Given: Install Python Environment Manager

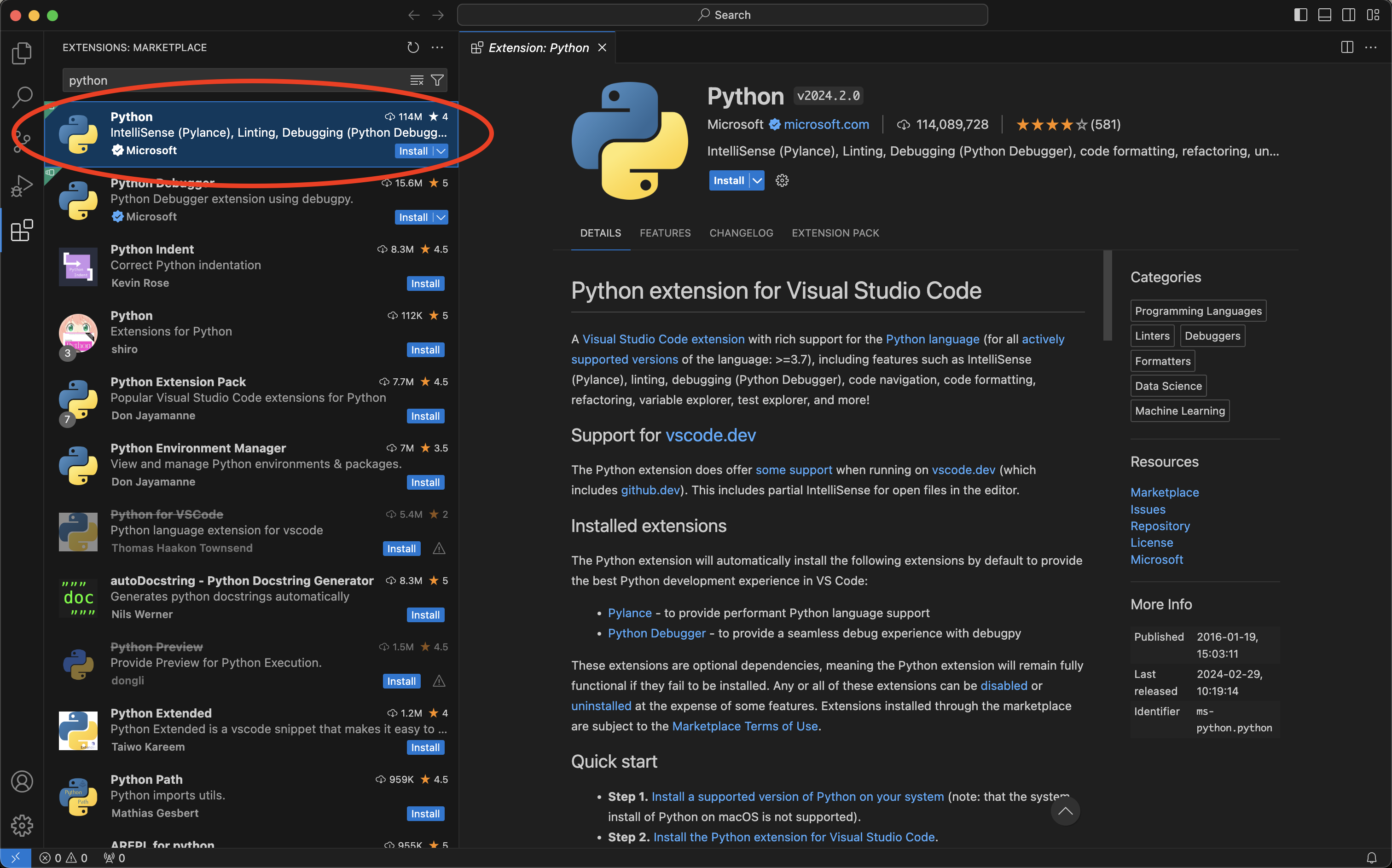Looking at the screenshot, I should (425, 483).
